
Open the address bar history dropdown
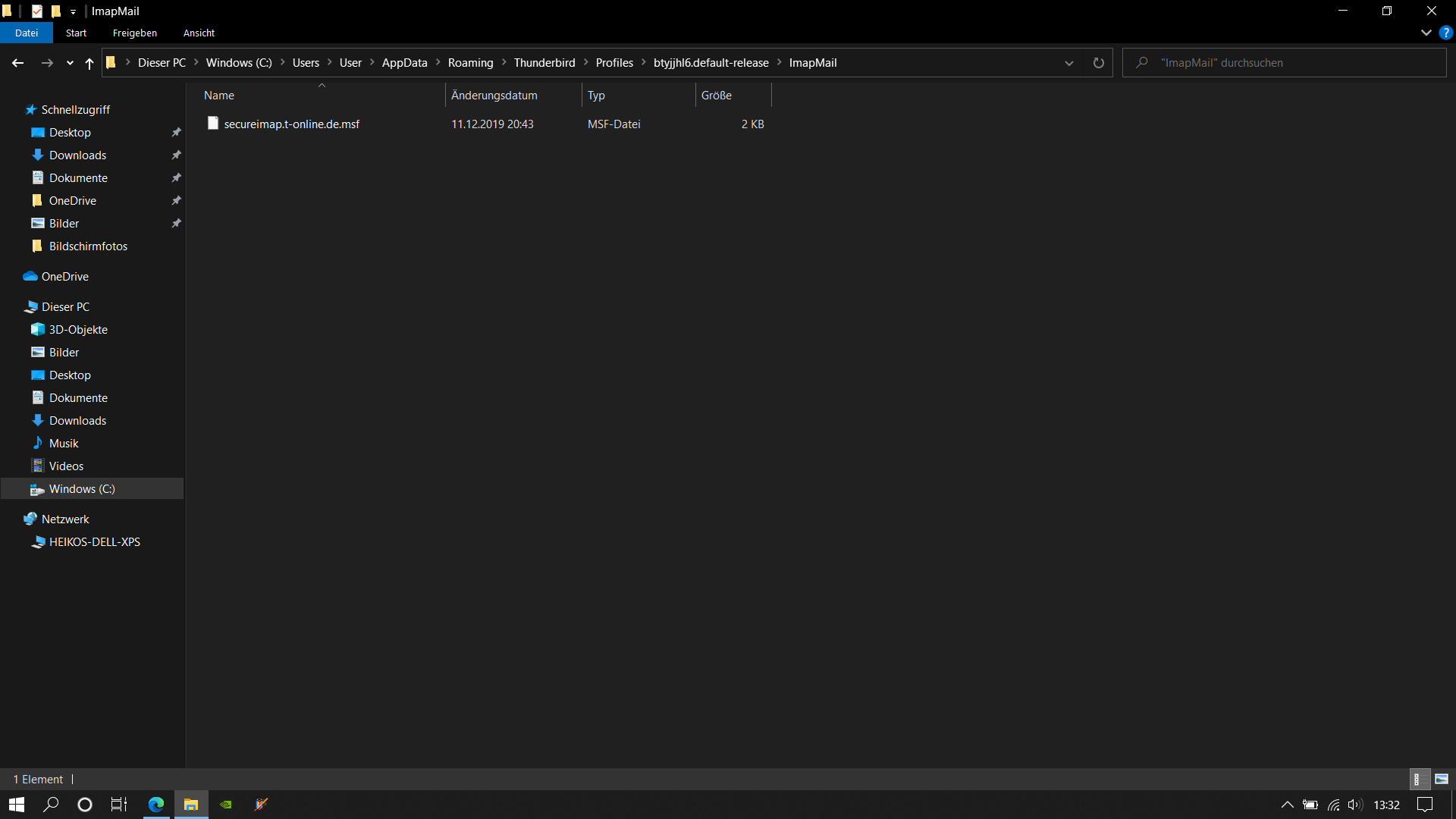coord(1069,63)
